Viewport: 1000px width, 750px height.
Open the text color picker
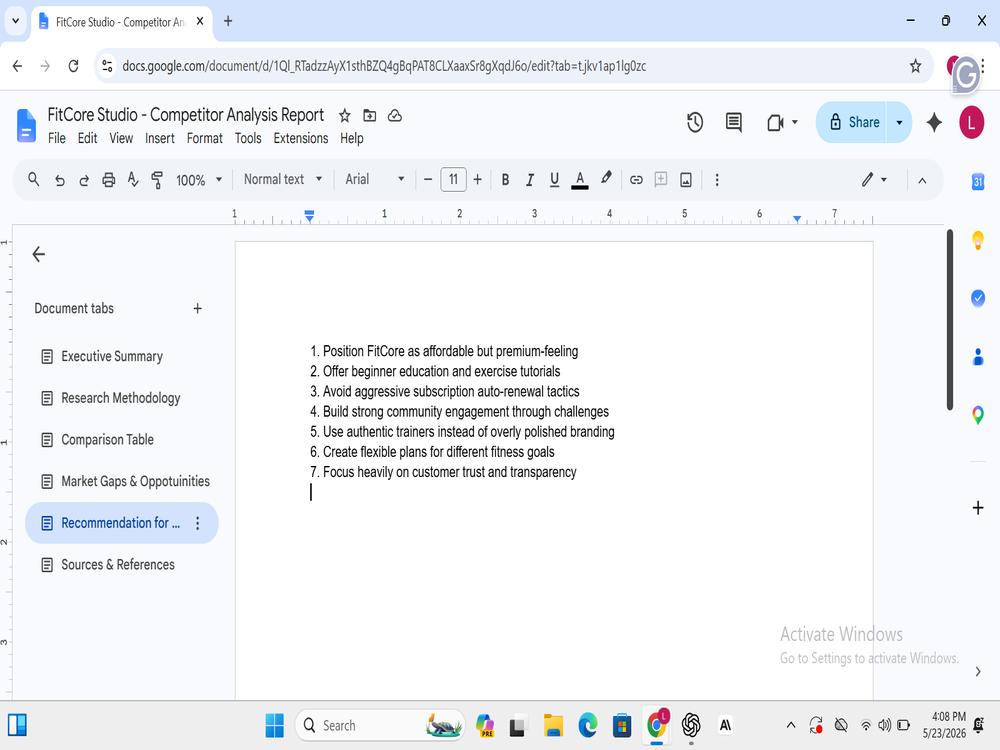tap(580, 180)
